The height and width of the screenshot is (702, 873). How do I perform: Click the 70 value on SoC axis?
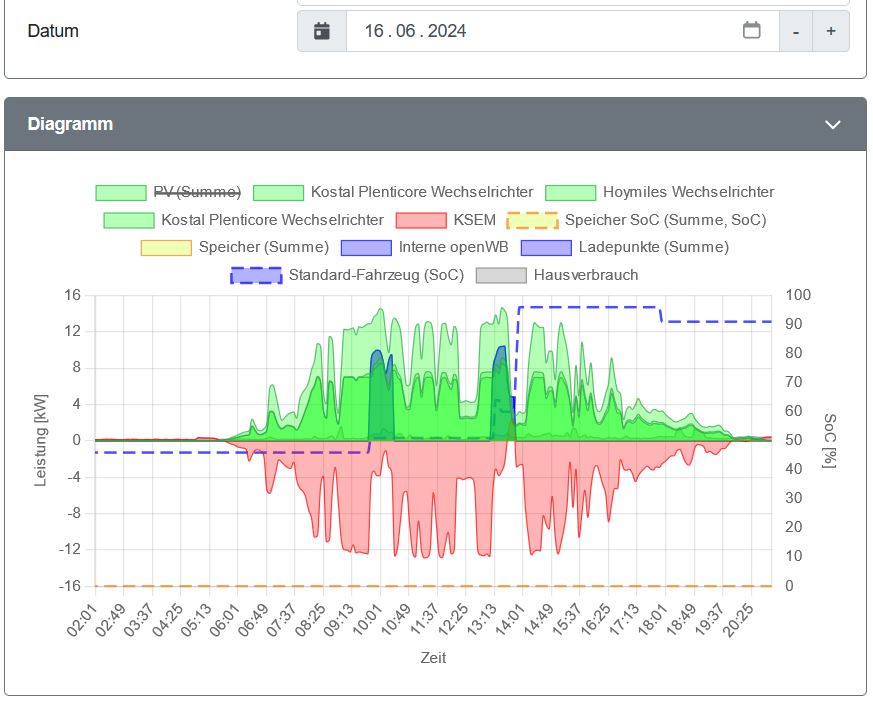tap(793, 382)
